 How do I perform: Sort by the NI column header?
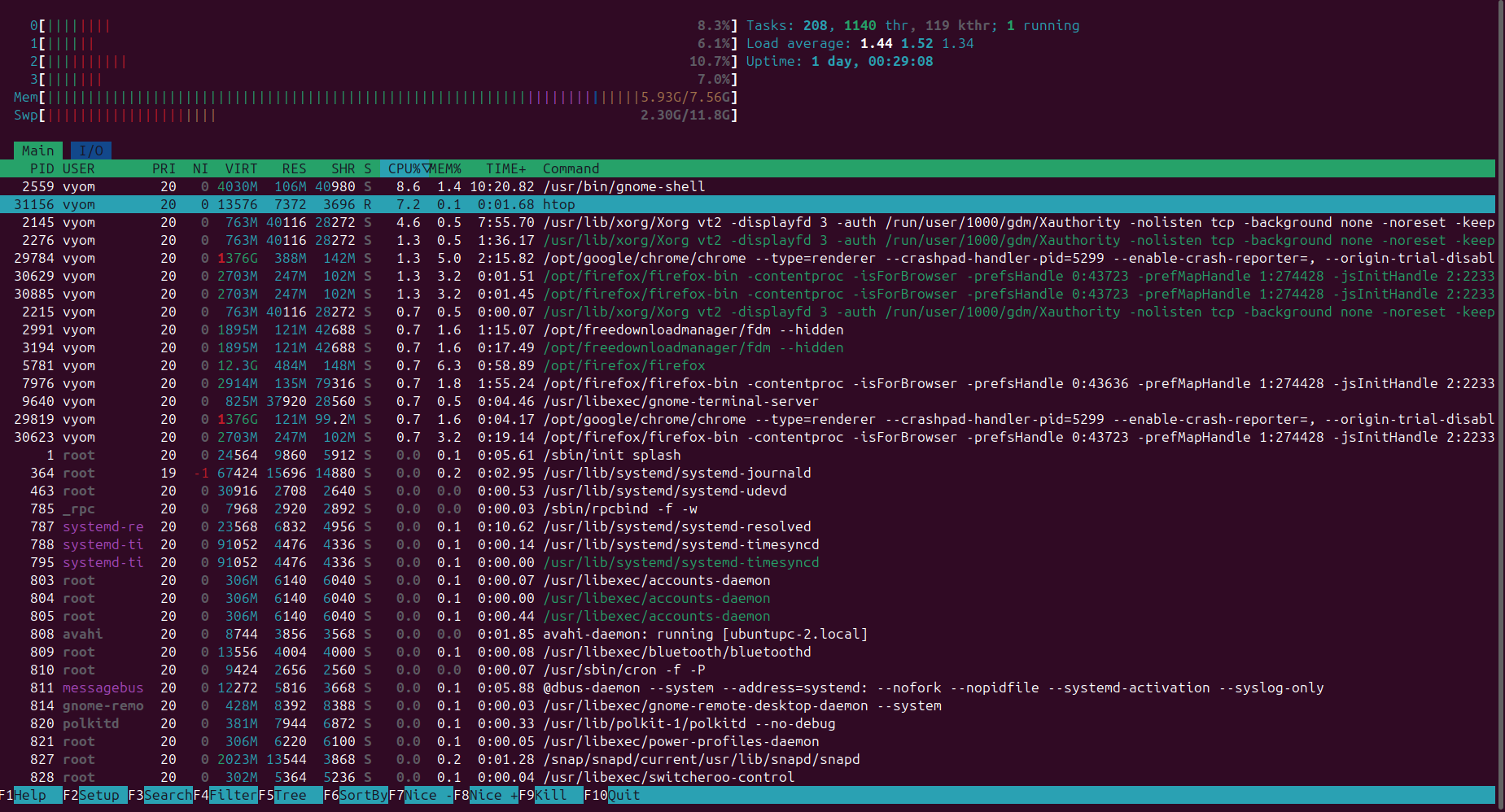[201, 168]
